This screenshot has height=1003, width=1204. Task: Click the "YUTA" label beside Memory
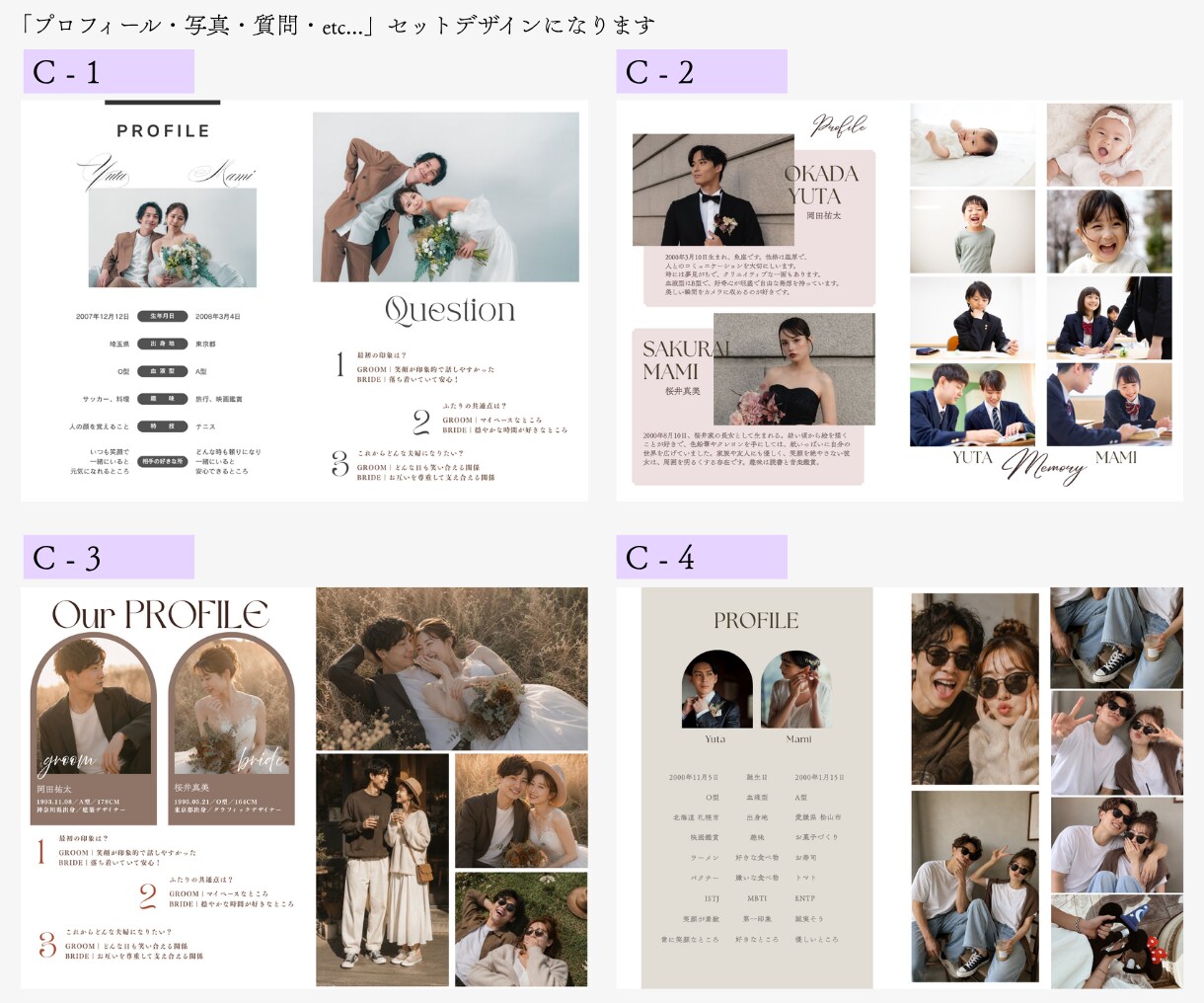[x=972, y=457]
